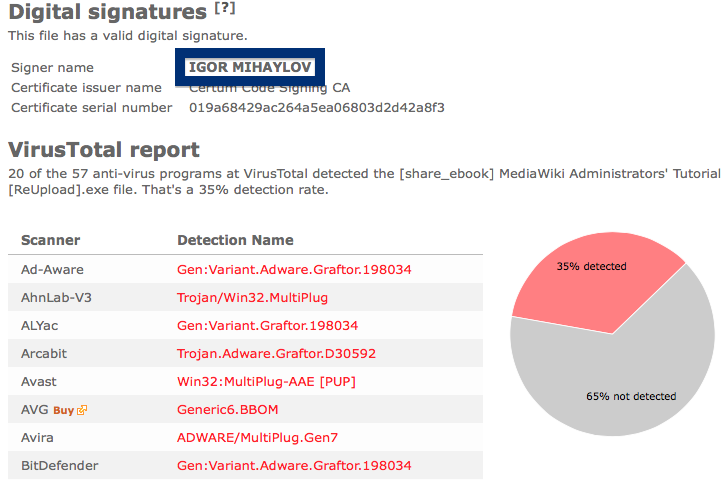Select the highlighted IGOR MIHAYLOV signer name
The width and height of the screenshot is (726, 480).
pyautogui.click(x=250, y=67)
